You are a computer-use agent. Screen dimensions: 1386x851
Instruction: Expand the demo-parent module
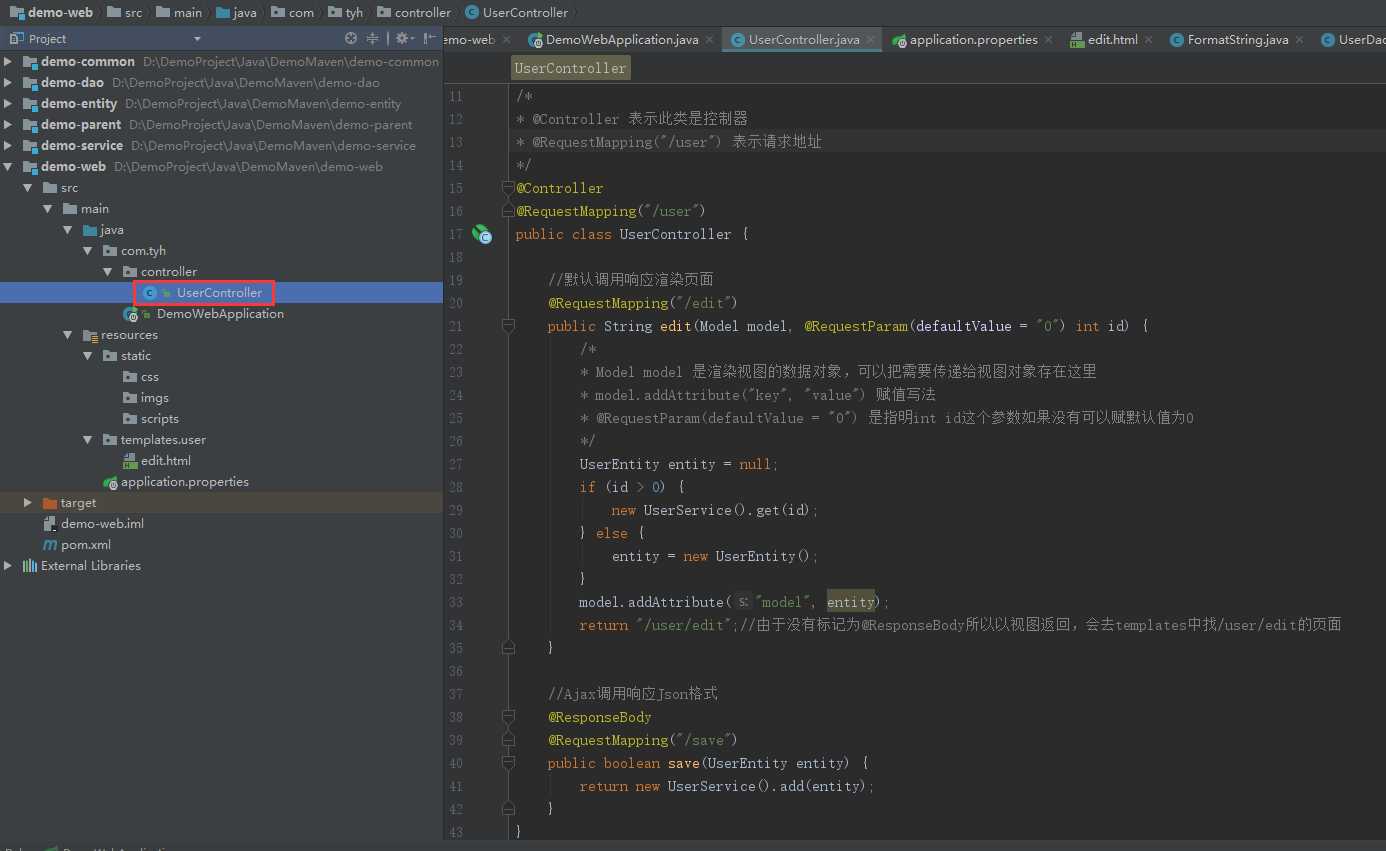[x=9, y=125]
